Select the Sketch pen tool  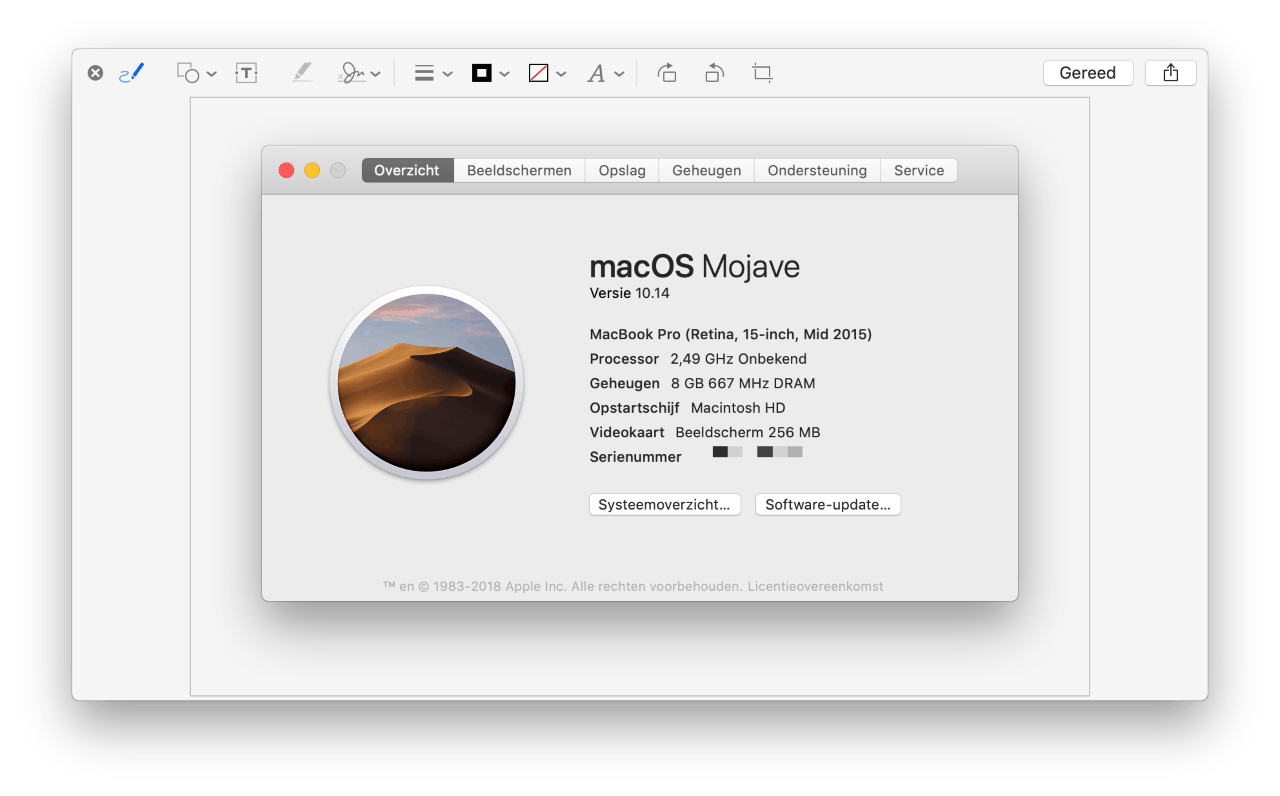click(131, 73)
